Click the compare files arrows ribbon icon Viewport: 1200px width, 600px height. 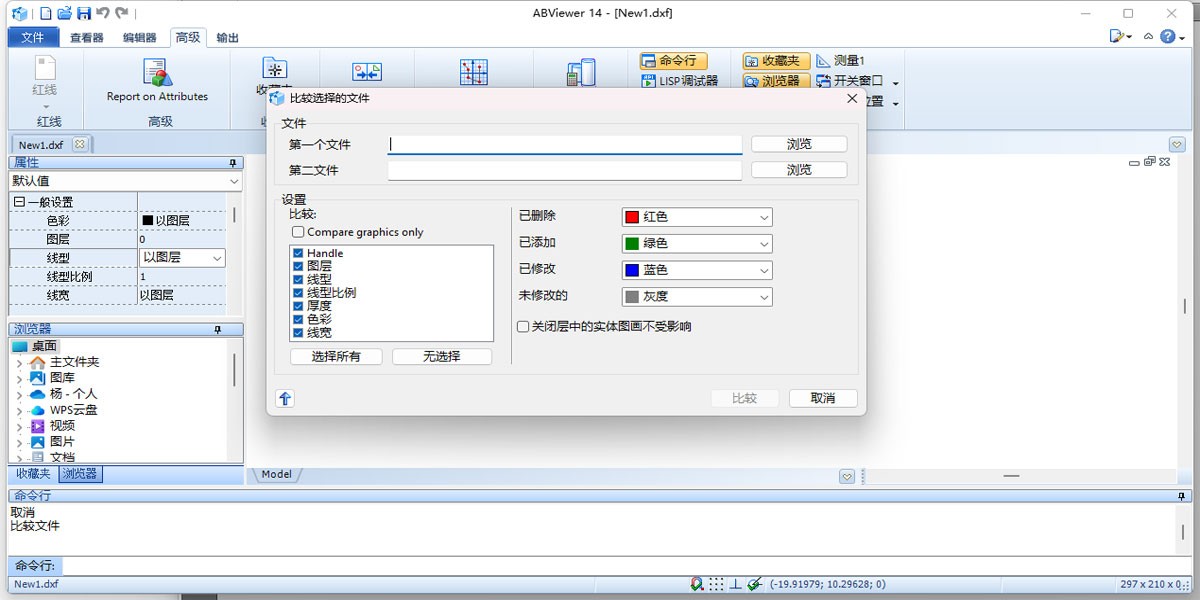[367, 72]
